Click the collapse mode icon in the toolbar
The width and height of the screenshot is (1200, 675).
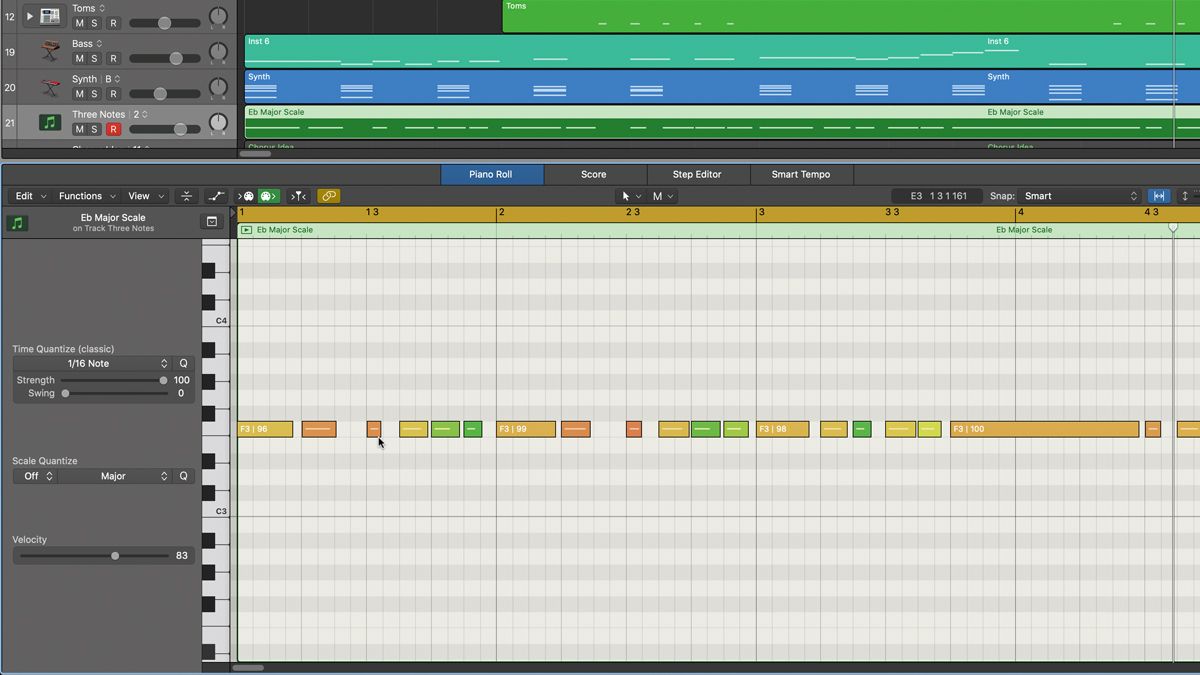[187, 196]
